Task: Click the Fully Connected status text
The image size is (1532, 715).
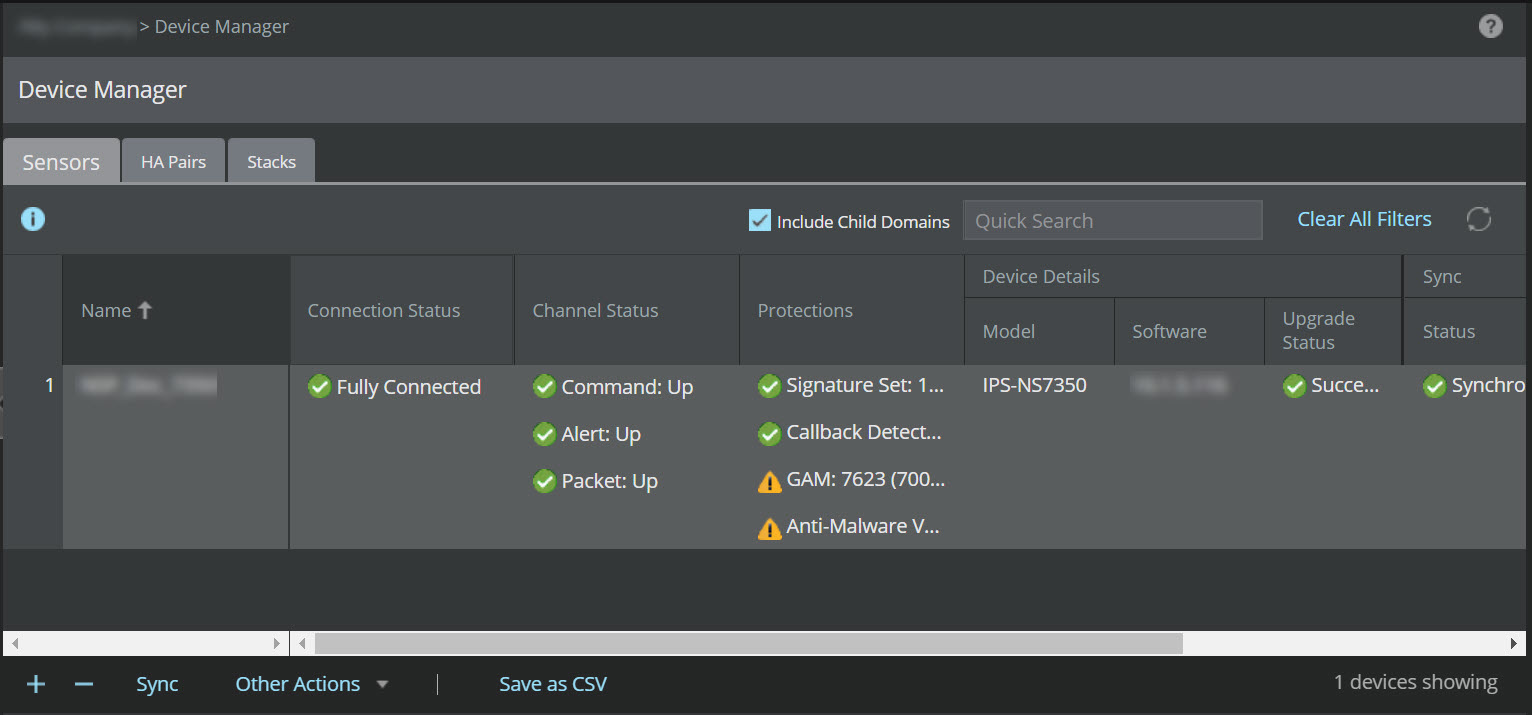Action: coord(409,387)
